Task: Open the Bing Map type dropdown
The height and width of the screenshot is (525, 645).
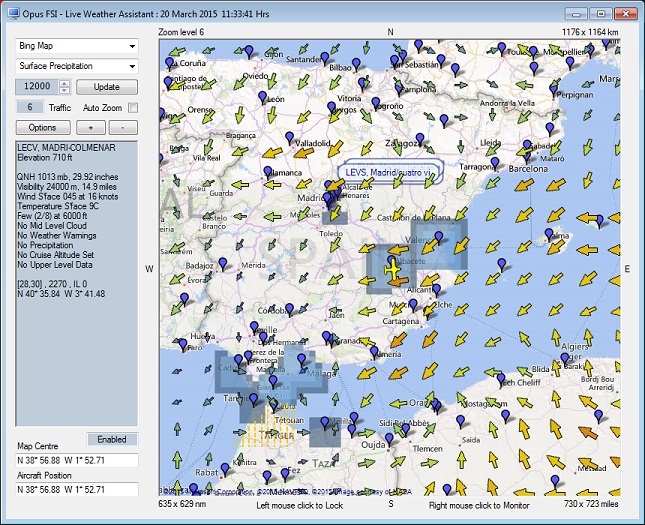Action: (x=77, y=46)
